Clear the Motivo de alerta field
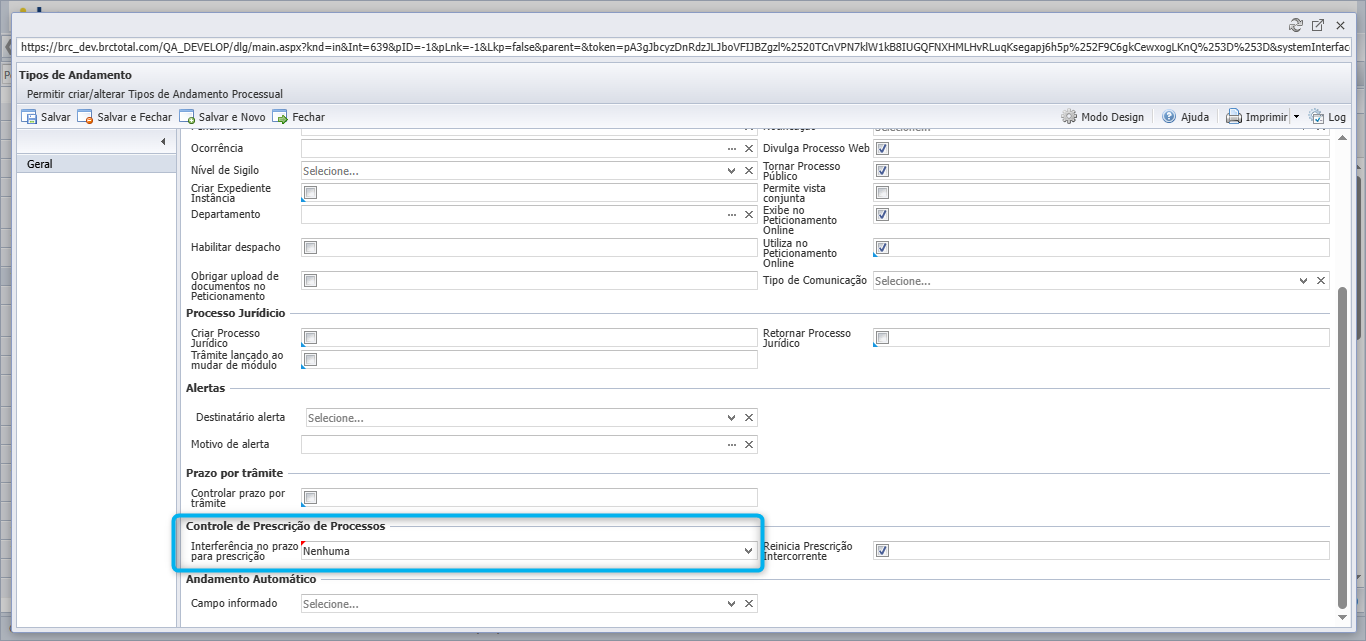Viewport: 1366px width, 641px height. (x=748, y=444)
